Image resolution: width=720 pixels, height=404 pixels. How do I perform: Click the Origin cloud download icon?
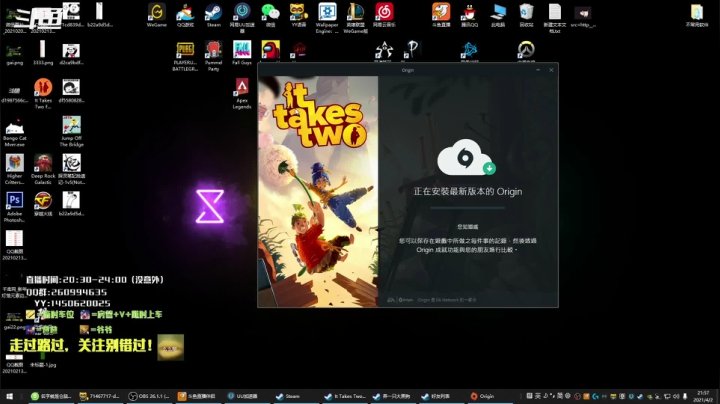tap(467, 157)
